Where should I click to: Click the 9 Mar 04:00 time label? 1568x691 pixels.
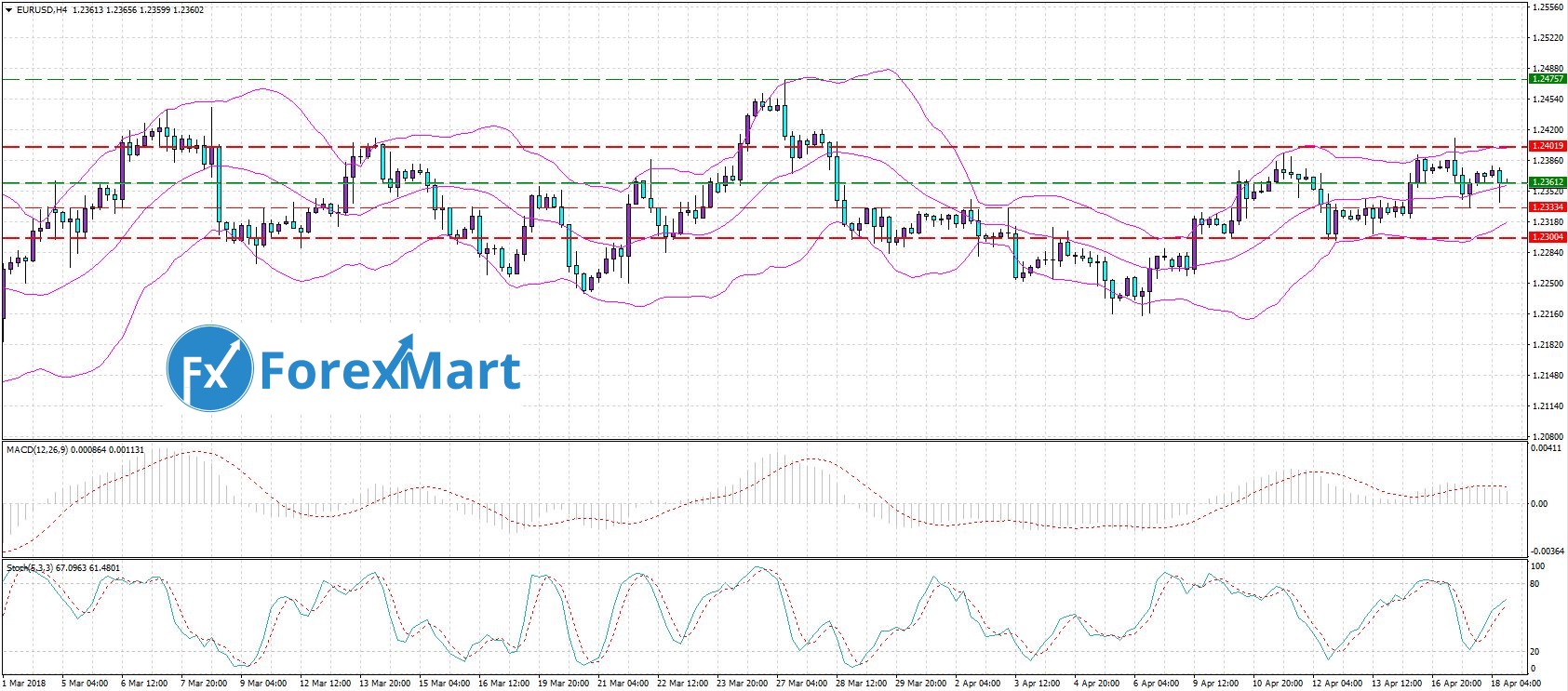[263, 684]
